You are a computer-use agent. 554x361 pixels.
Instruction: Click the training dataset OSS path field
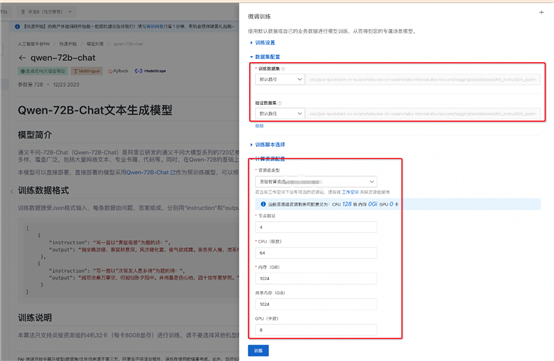click(423, 79)
